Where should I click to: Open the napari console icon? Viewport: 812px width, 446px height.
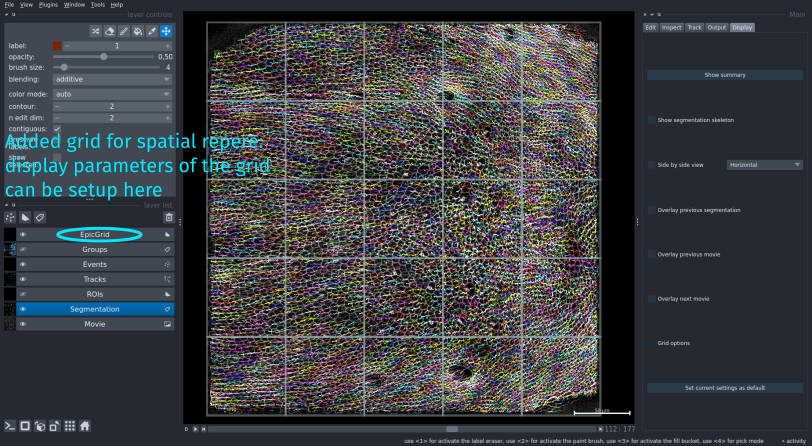point(10,425)
